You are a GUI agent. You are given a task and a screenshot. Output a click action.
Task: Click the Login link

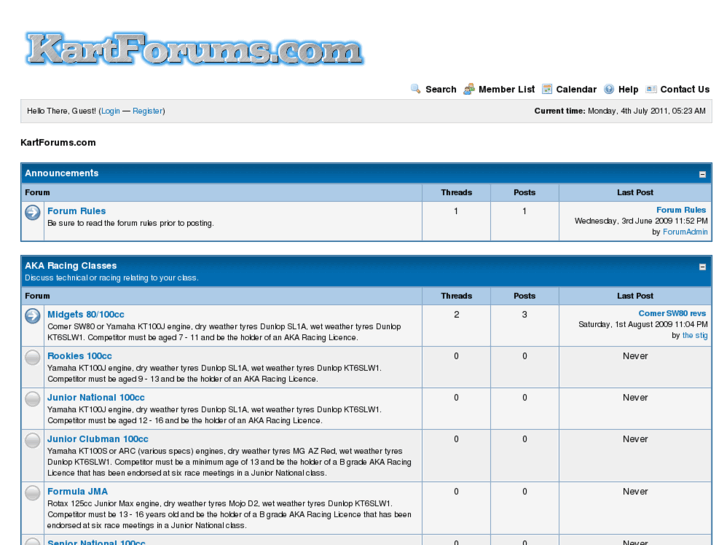(x=110, y=111)
